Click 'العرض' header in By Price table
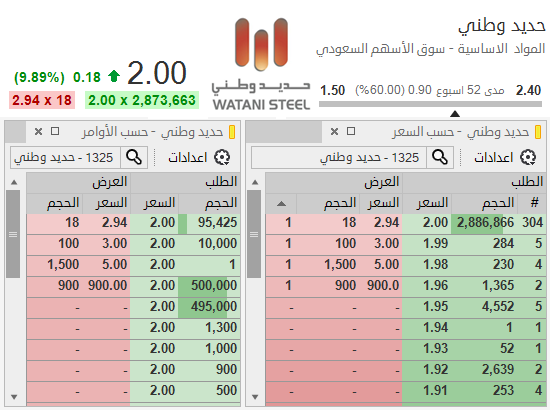The image size is (550, 410). point(334,182)
